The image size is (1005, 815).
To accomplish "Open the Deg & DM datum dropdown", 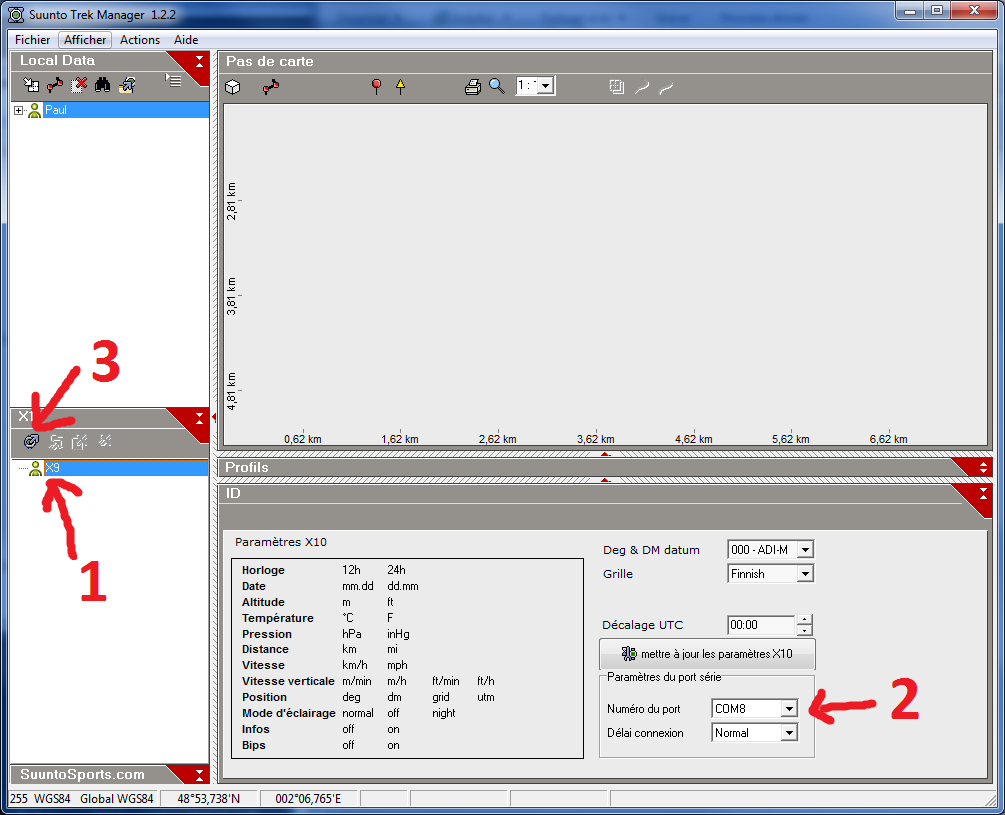I will [805, 550].
